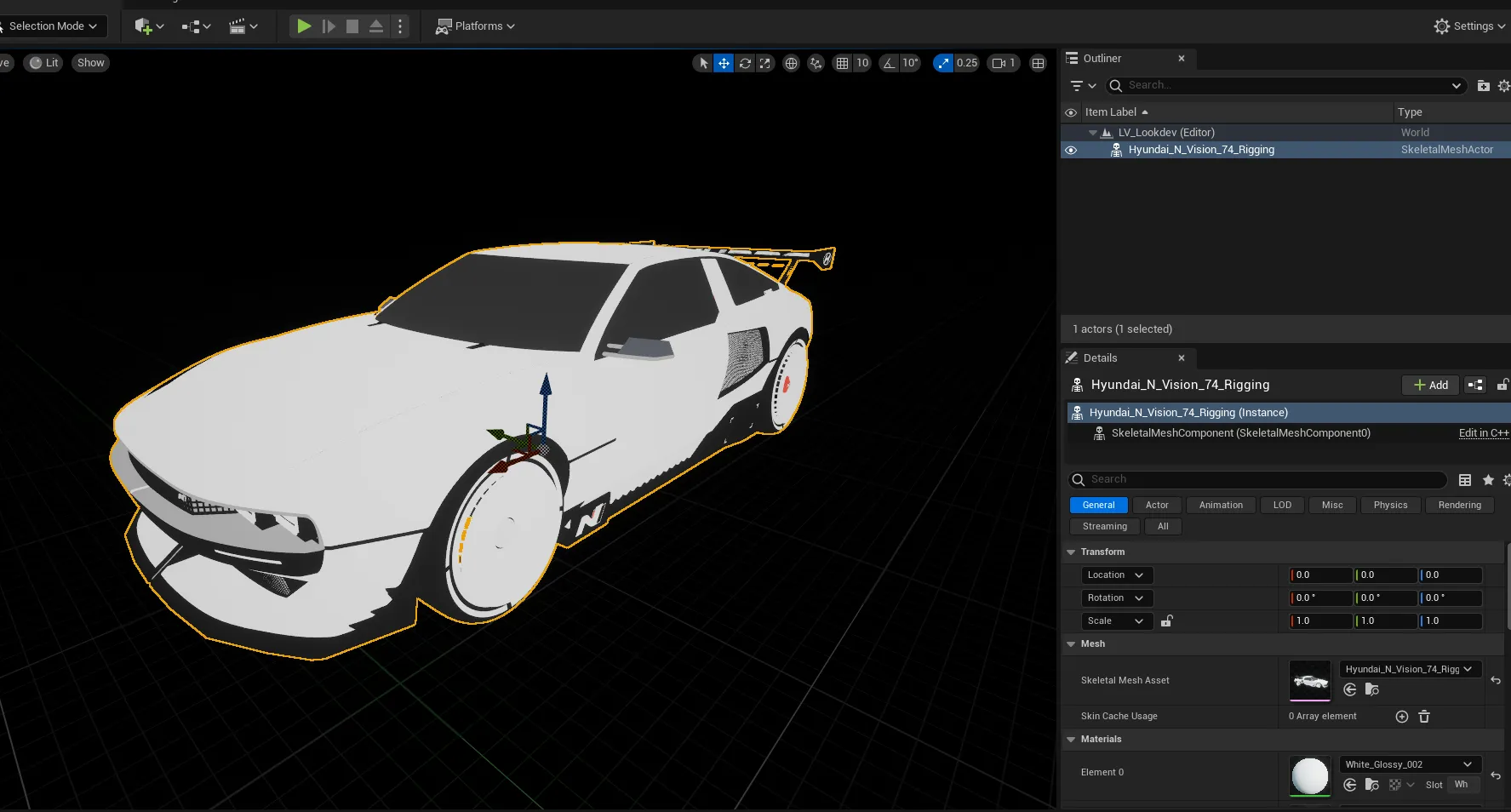The image size is (1511, 812).
Task: Open scale snap value 0.25
Action: (x=967, y=63)
